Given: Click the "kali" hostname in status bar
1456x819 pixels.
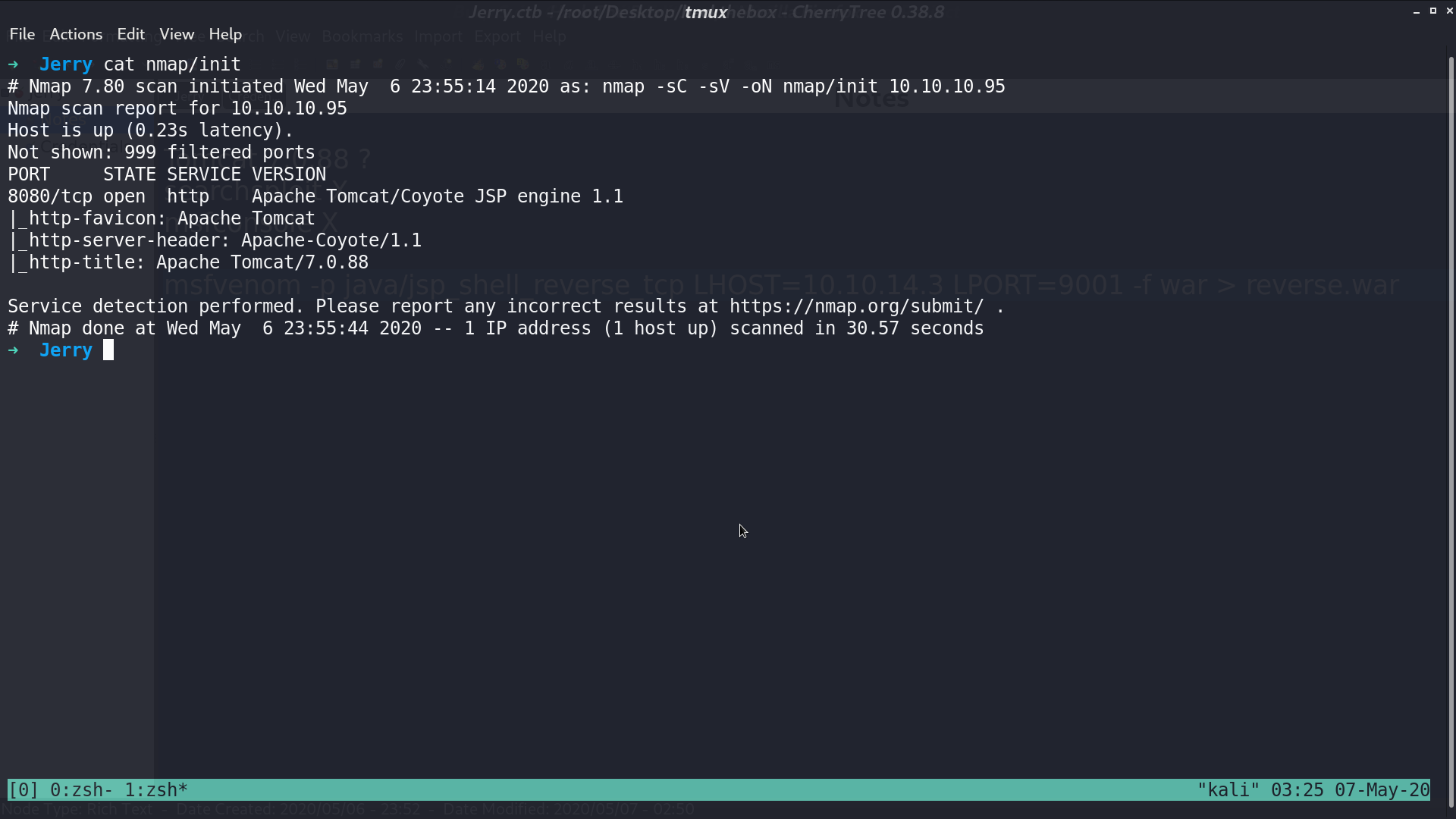Looking at the screenshot, I should click(1228, 790).
